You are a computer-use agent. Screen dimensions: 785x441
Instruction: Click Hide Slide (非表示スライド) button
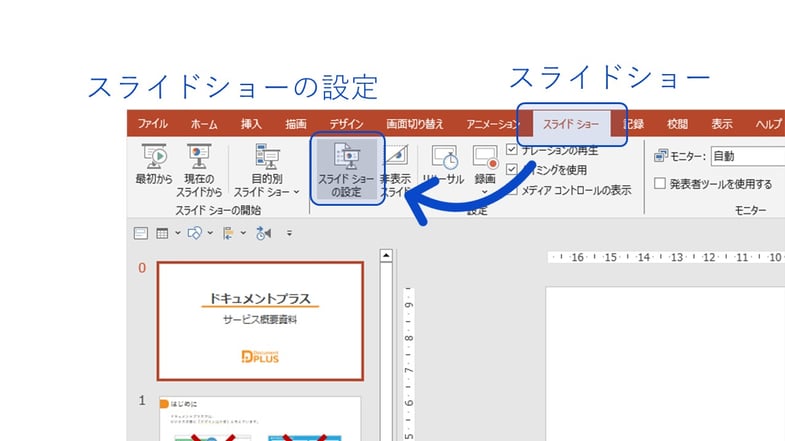click(396, 170)
